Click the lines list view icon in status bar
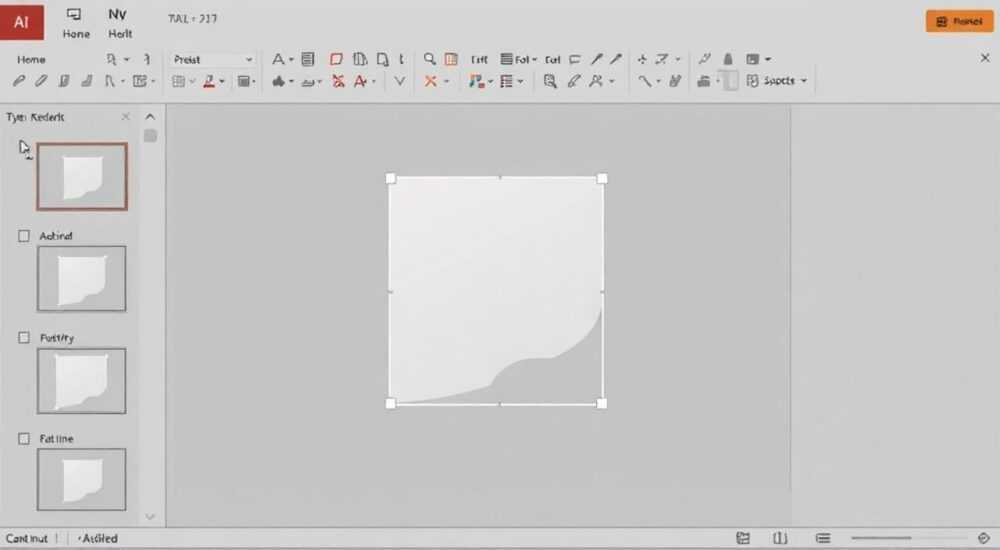Viewport: 1000px width, 550px height. [823, 538]
